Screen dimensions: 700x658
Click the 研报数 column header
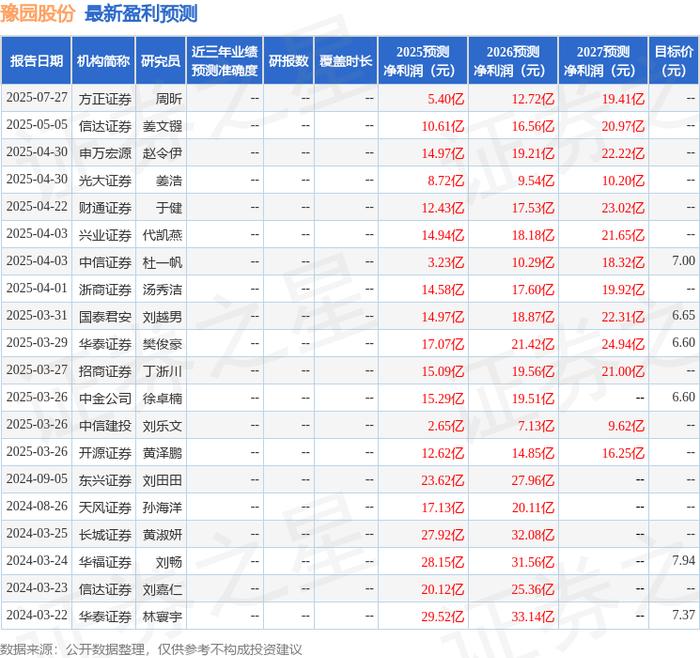[x=288, y=61]
